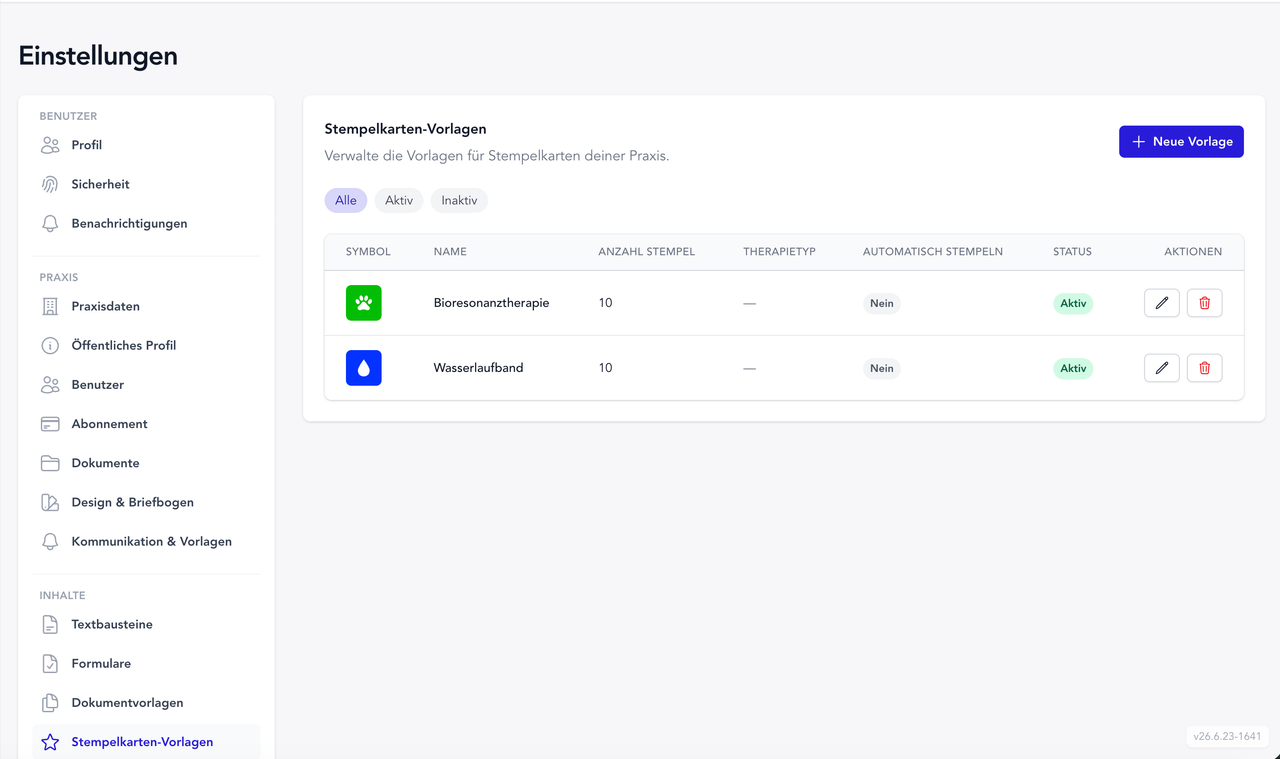Viewport: 1280px width, 759px height.
Task: Select the Alle filter tab
Action: tap(346, 200)
